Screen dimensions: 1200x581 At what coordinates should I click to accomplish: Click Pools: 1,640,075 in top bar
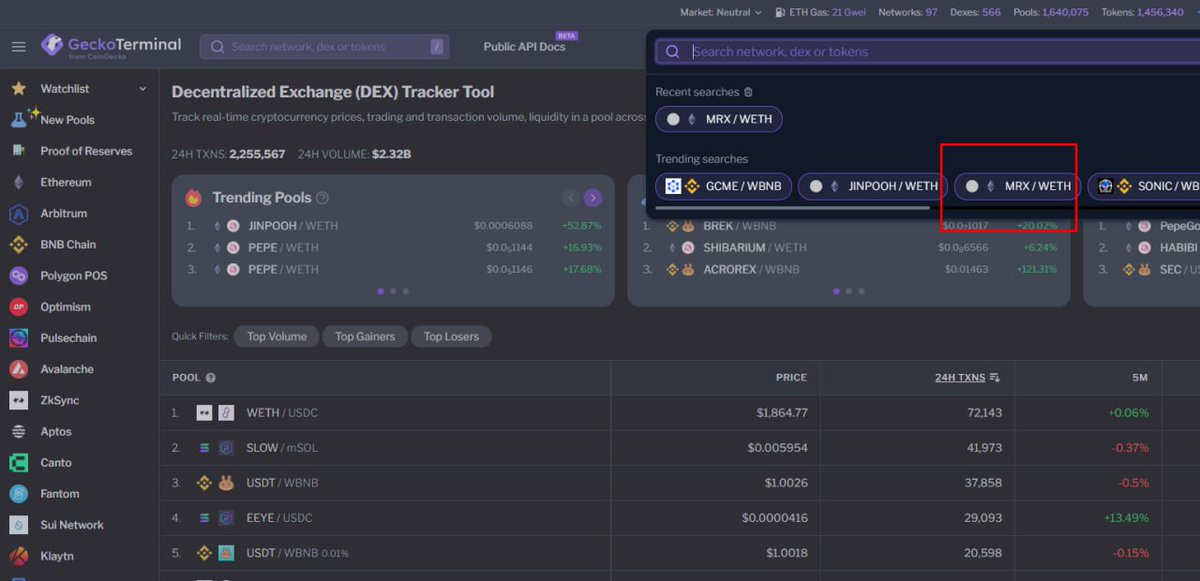1050,12
